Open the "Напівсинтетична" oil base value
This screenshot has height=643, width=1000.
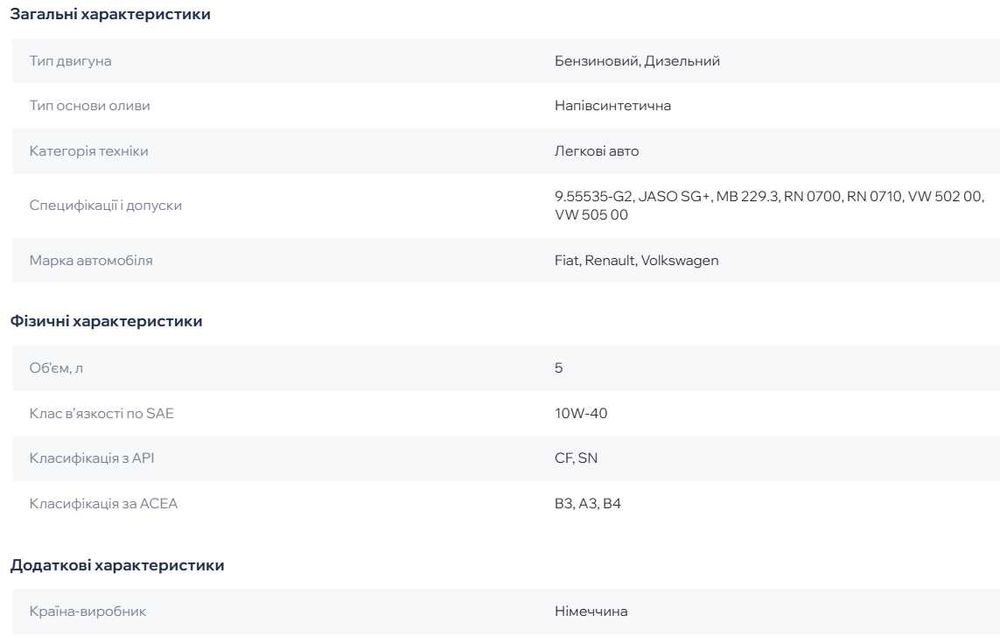click(x=612, y=106)
